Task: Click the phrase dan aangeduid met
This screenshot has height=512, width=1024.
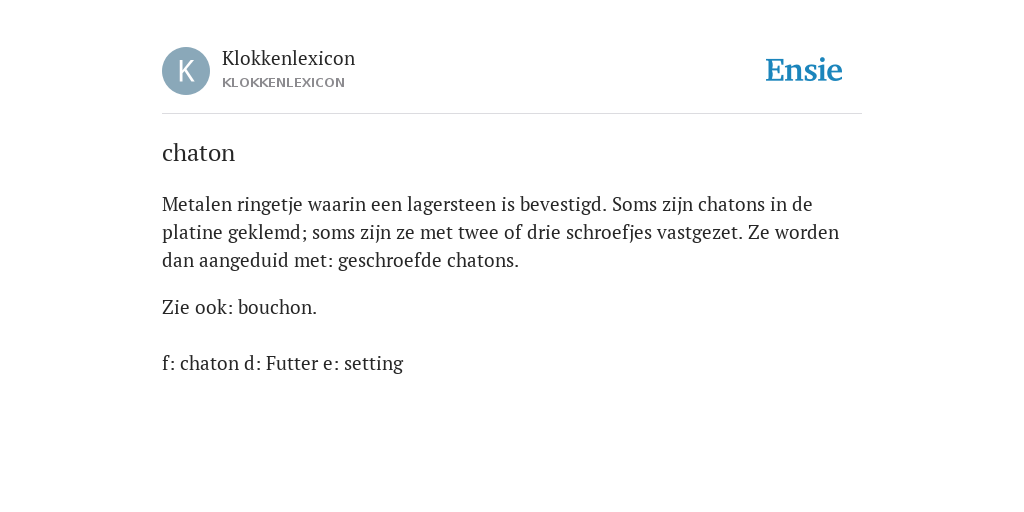Action: (x=248, y=261)
